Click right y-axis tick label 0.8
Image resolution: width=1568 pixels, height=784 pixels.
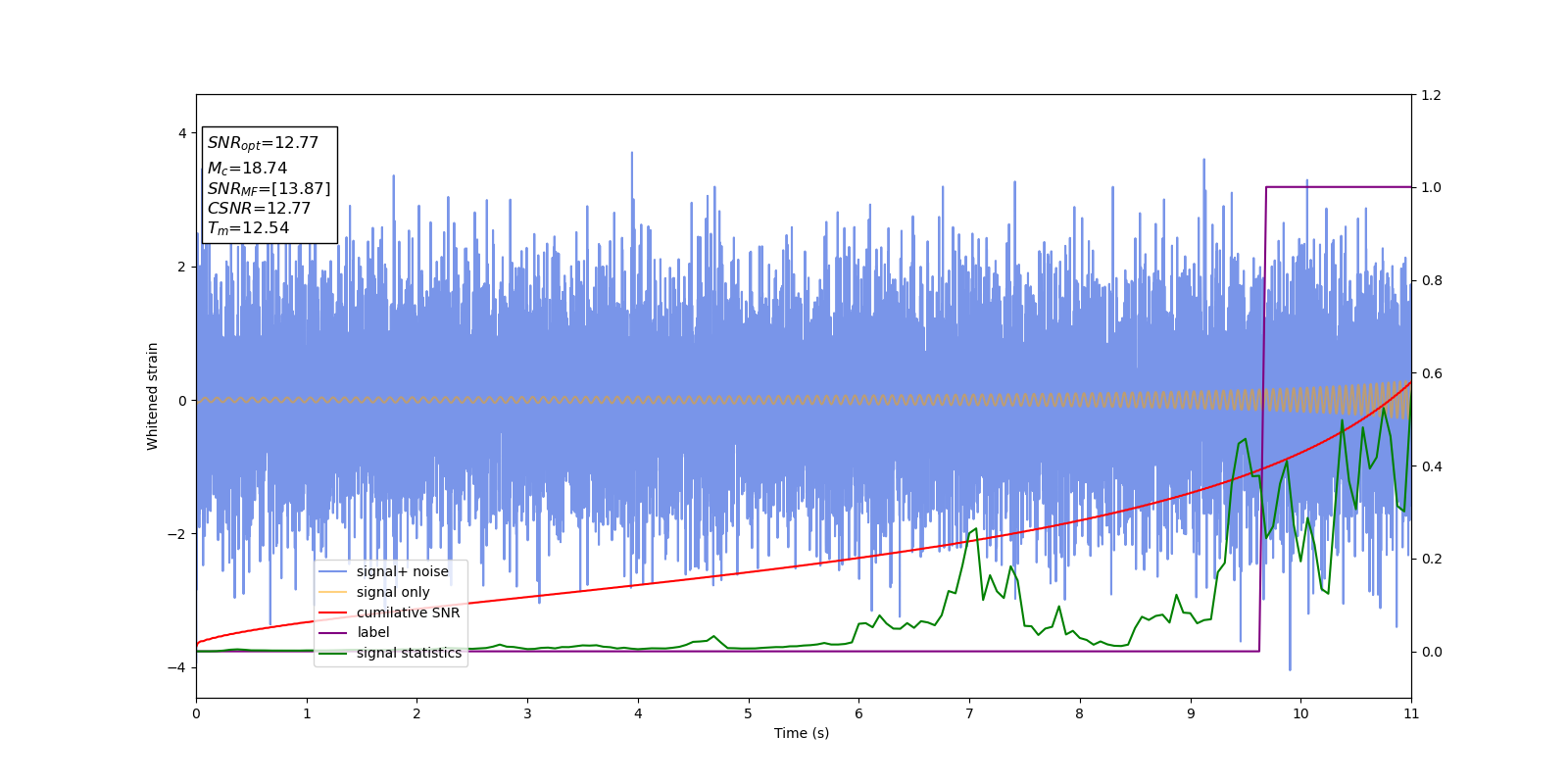click(1431, 280)
